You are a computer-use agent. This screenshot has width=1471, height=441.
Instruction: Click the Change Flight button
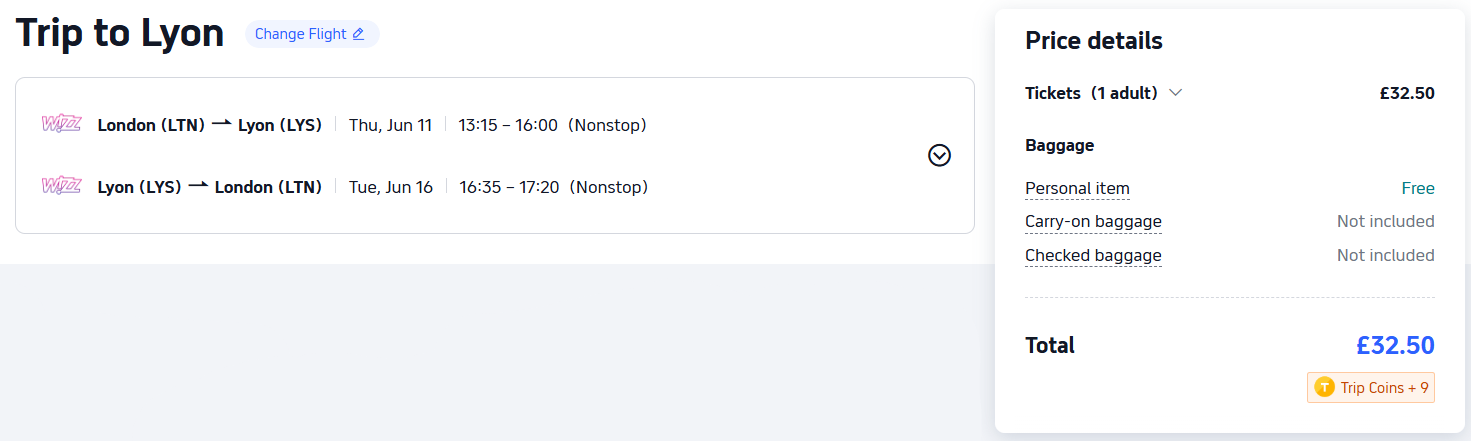pos(311,34)
